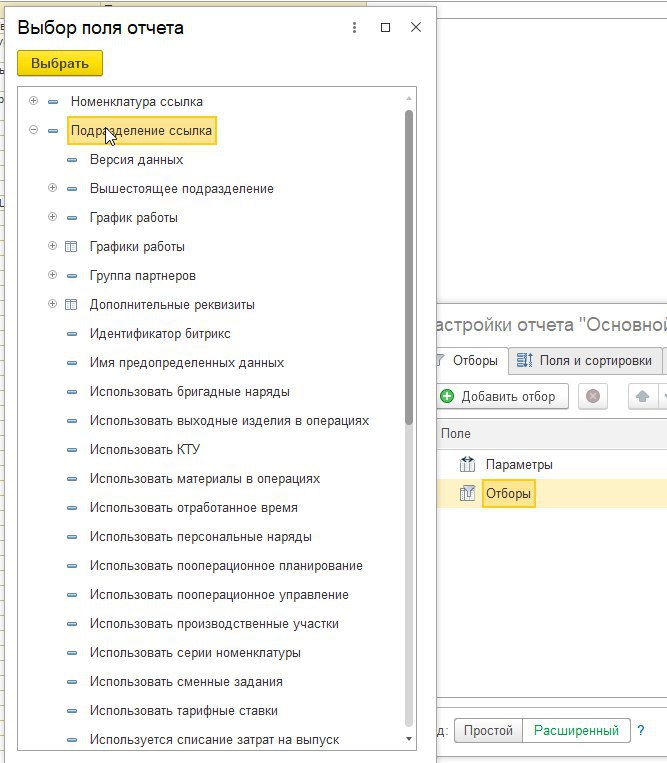This screenshot has width=667, height=763.
Task: Select Подразделение ссылка field
Action: coord(142,130)
